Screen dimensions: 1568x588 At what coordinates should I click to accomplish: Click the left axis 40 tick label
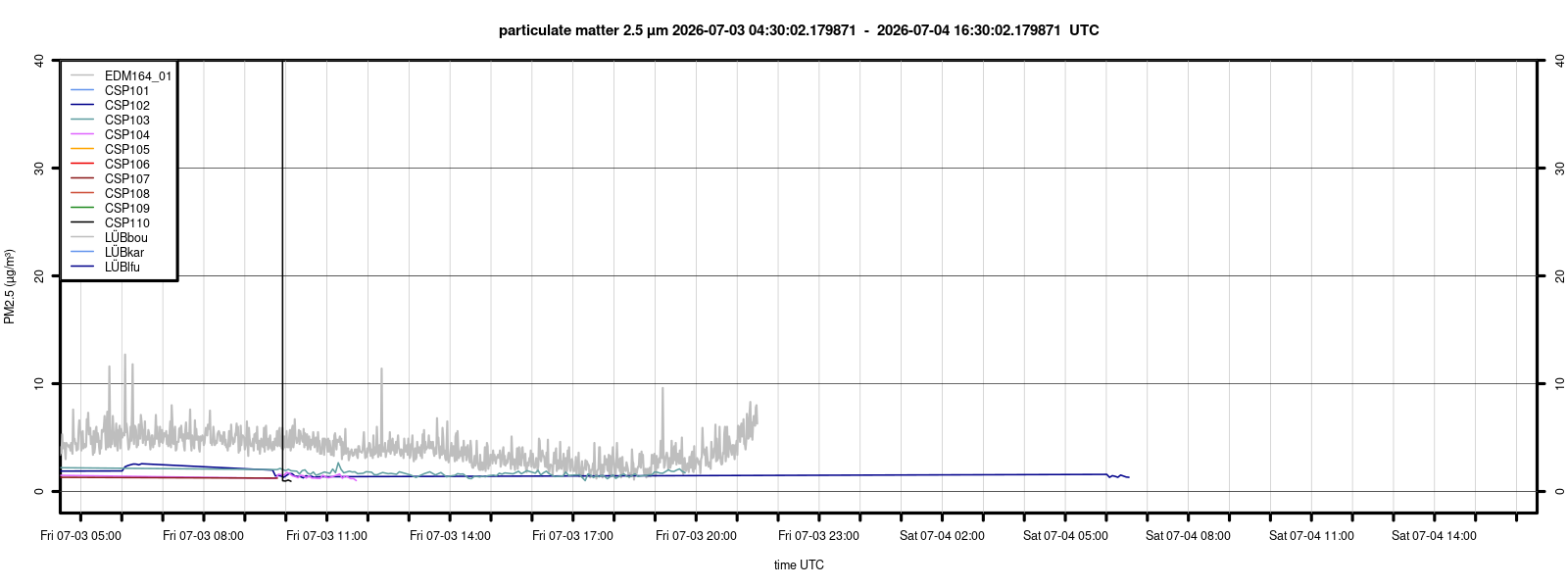coord(39,60)
